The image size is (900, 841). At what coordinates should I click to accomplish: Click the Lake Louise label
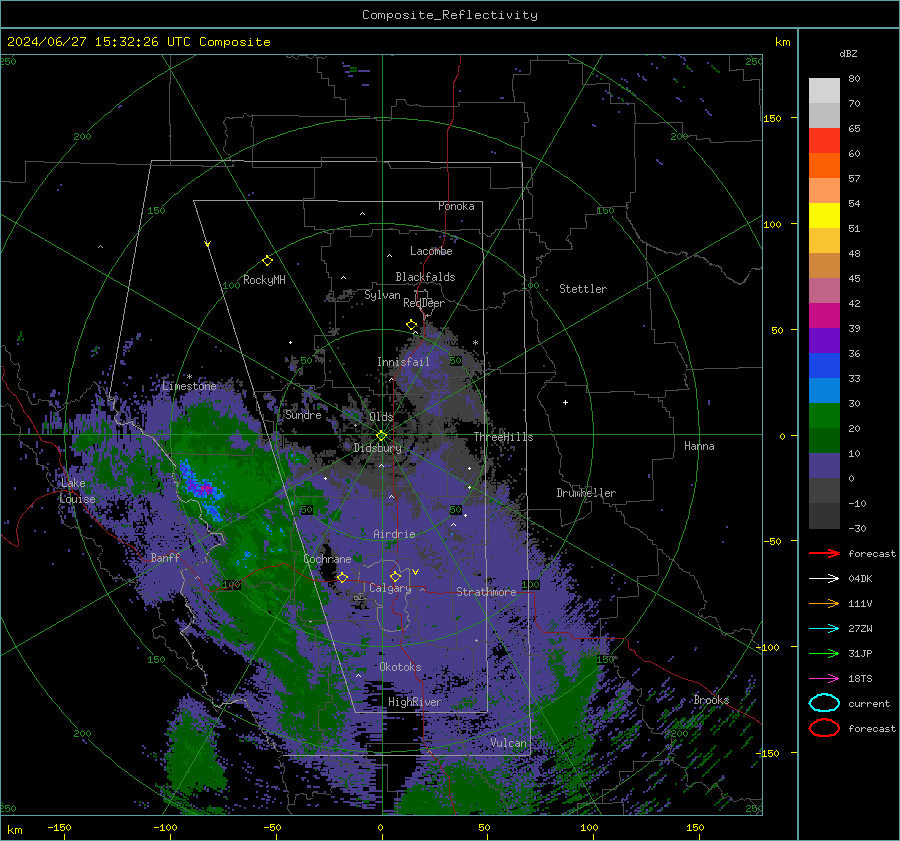pyautogui.click(x=78, y=491)
